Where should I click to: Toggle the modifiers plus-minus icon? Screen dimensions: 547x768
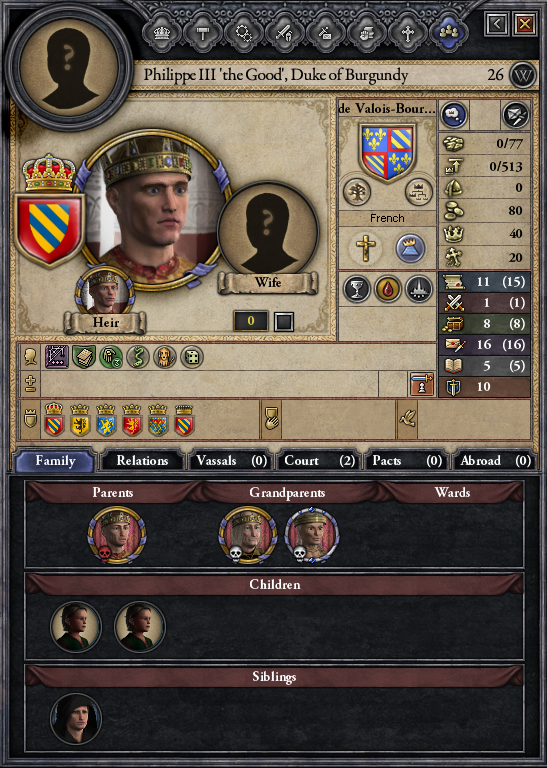click(30, 384)
